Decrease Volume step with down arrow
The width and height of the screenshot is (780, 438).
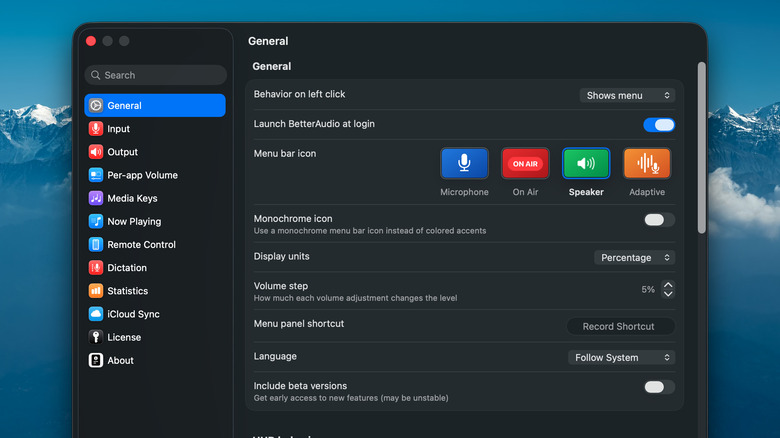(668, 294)
